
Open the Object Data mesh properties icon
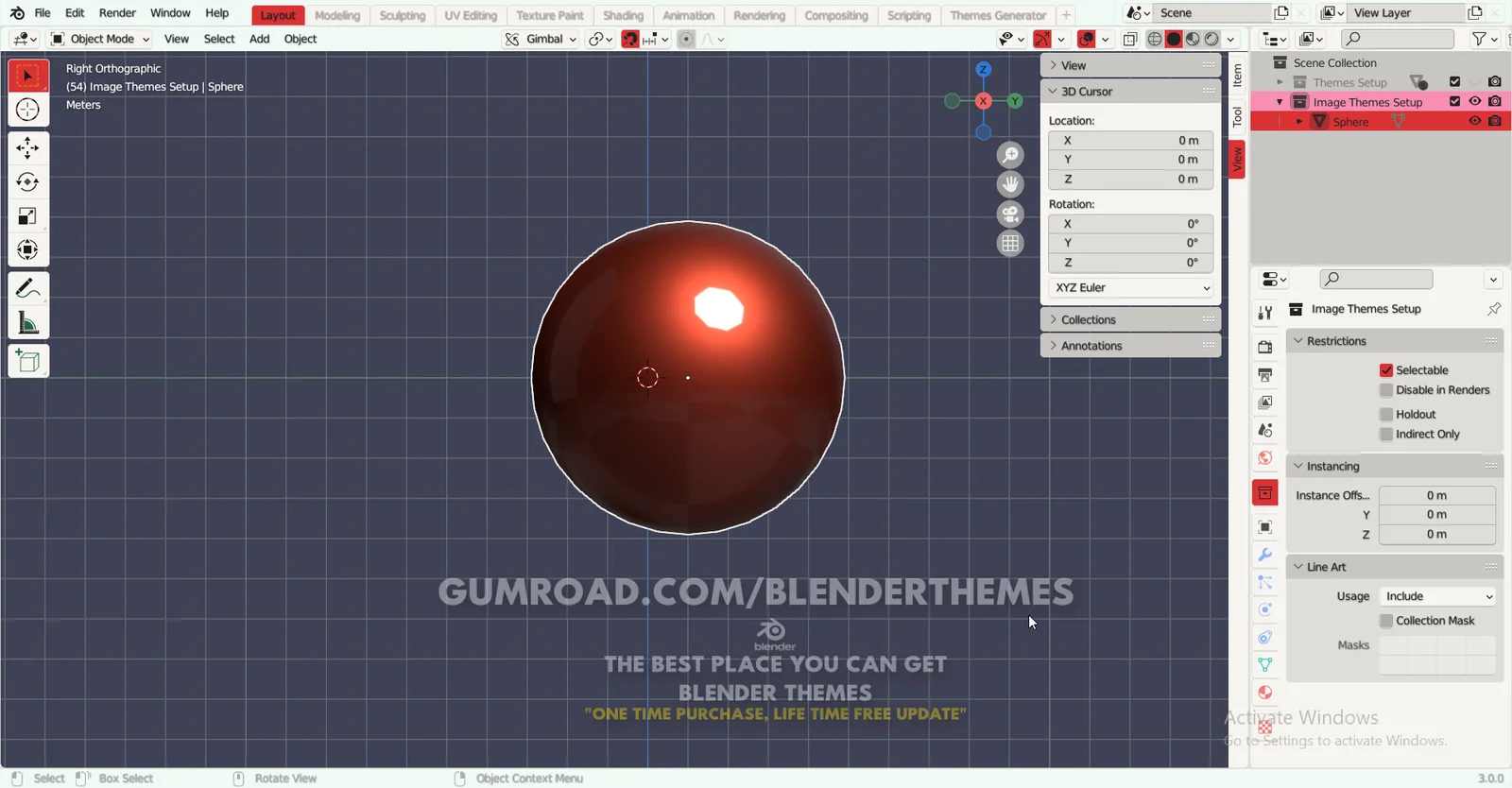(x=1265, y=665)
